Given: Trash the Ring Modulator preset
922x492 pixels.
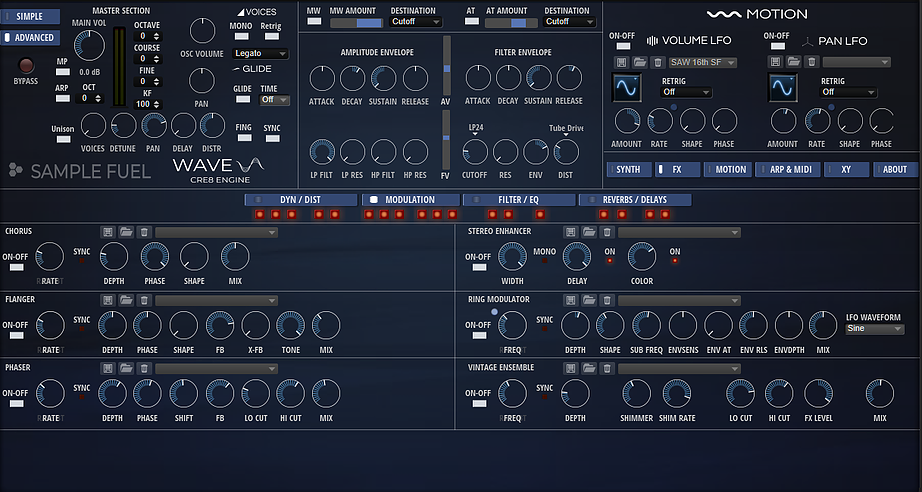Looking at the screenshot, I should tap(607, 300).
